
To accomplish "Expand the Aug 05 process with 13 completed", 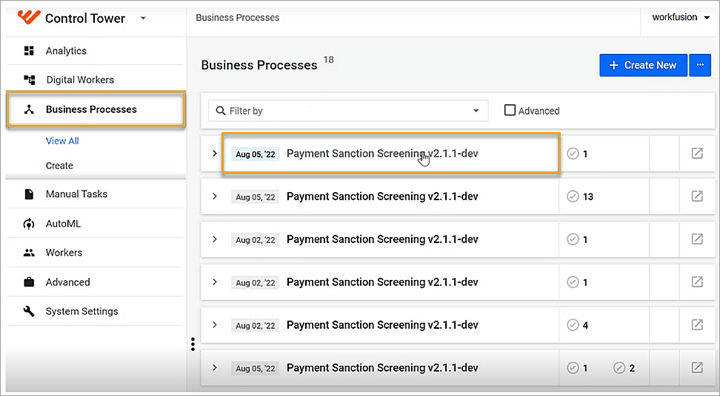I will click(x=214, y=196).
